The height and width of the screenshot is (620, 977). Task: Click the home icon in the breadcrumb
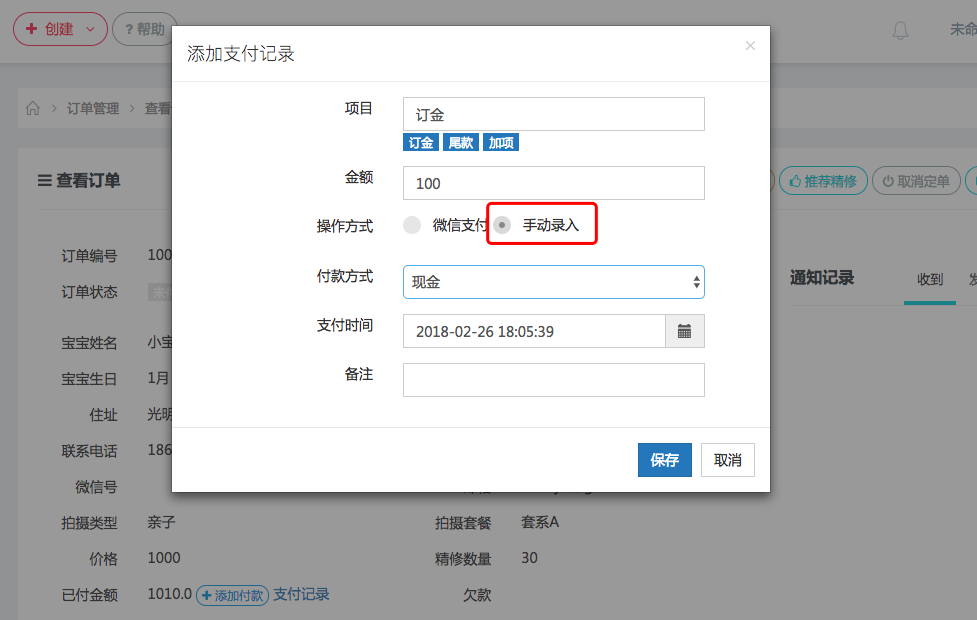(32, 108)
